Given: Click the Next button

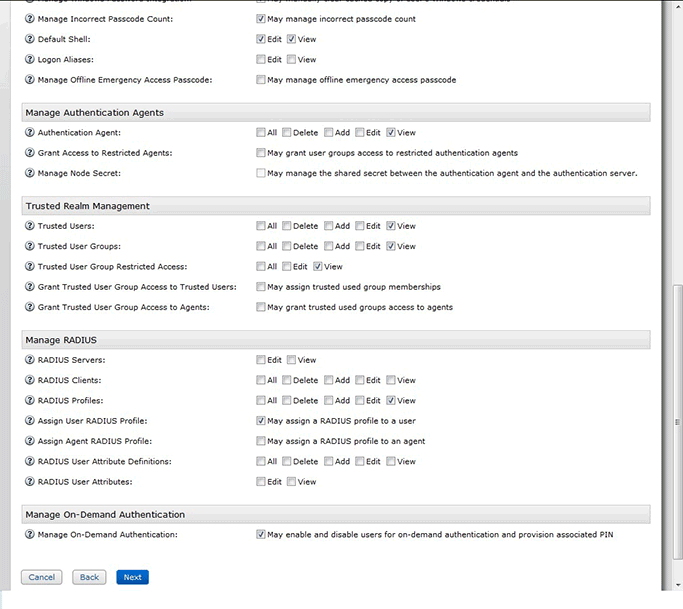Looking at the screenshot, I should 132,577.
